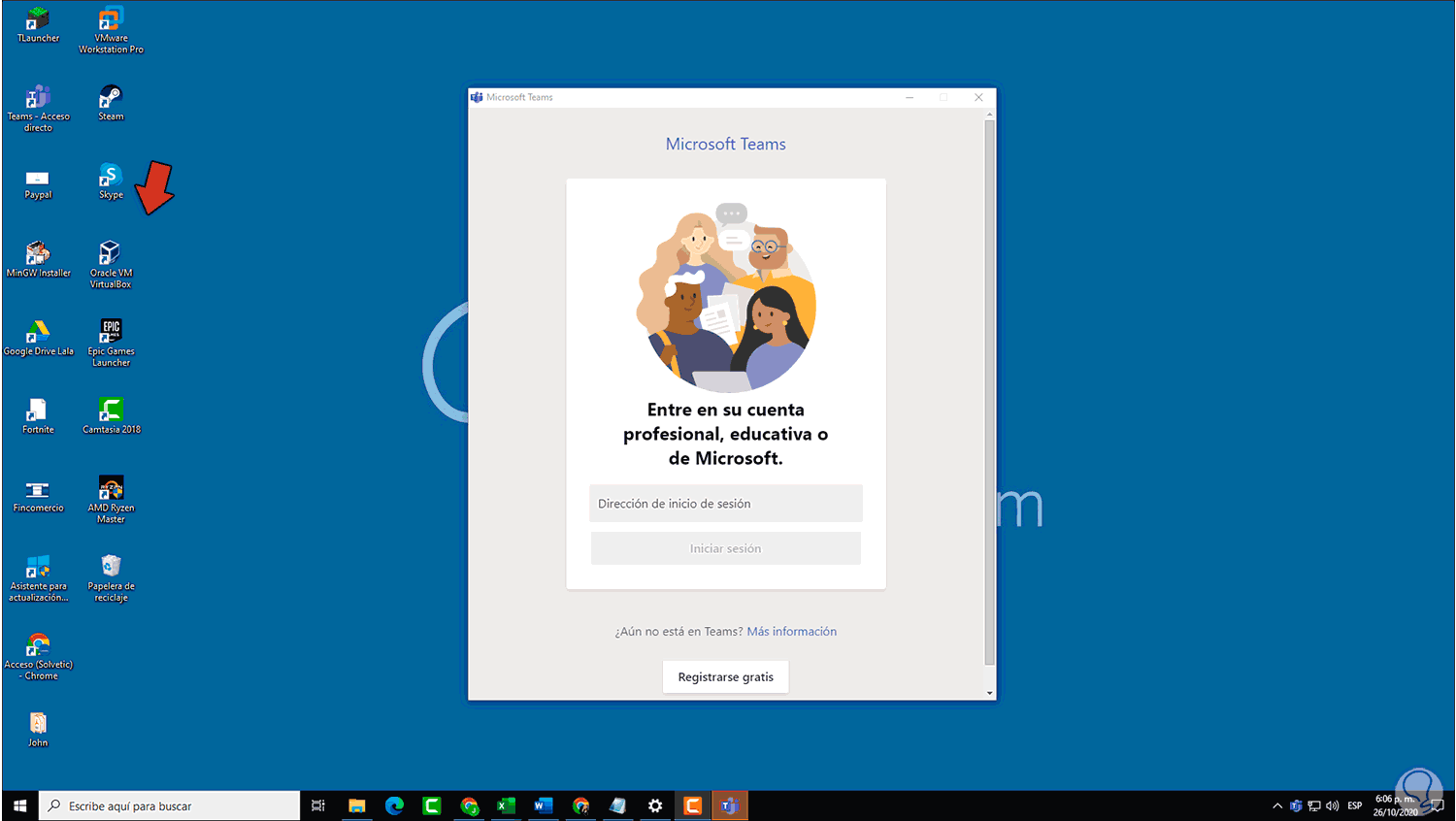
Task: Minimize the Microsoft Teams window
Action: tap(910, 97)
